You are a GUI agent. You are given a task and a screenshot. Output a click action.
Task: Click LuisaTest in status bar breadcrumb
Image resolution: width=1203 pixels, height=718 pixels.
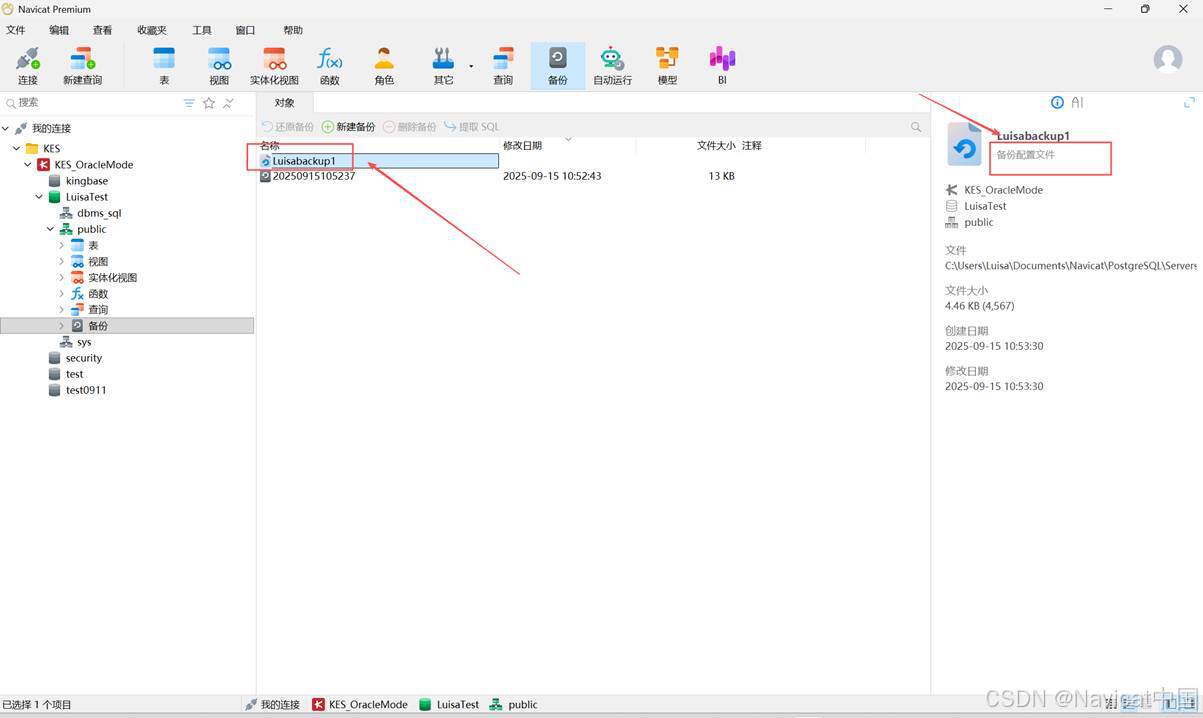click(449, 704)
